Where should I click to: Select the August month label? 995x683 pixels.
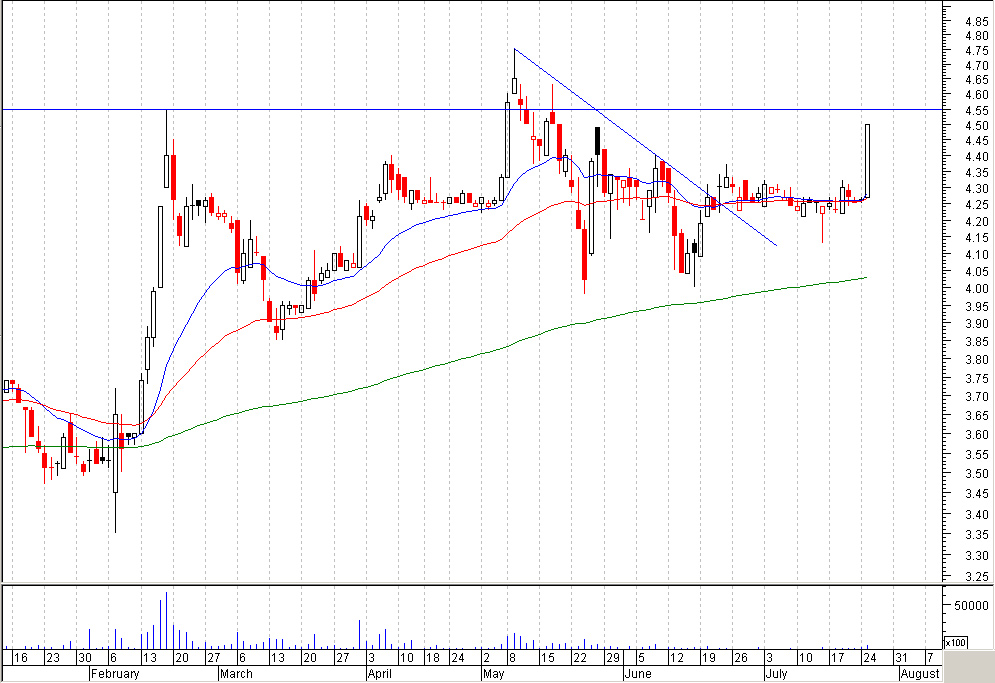click(919, 674)
